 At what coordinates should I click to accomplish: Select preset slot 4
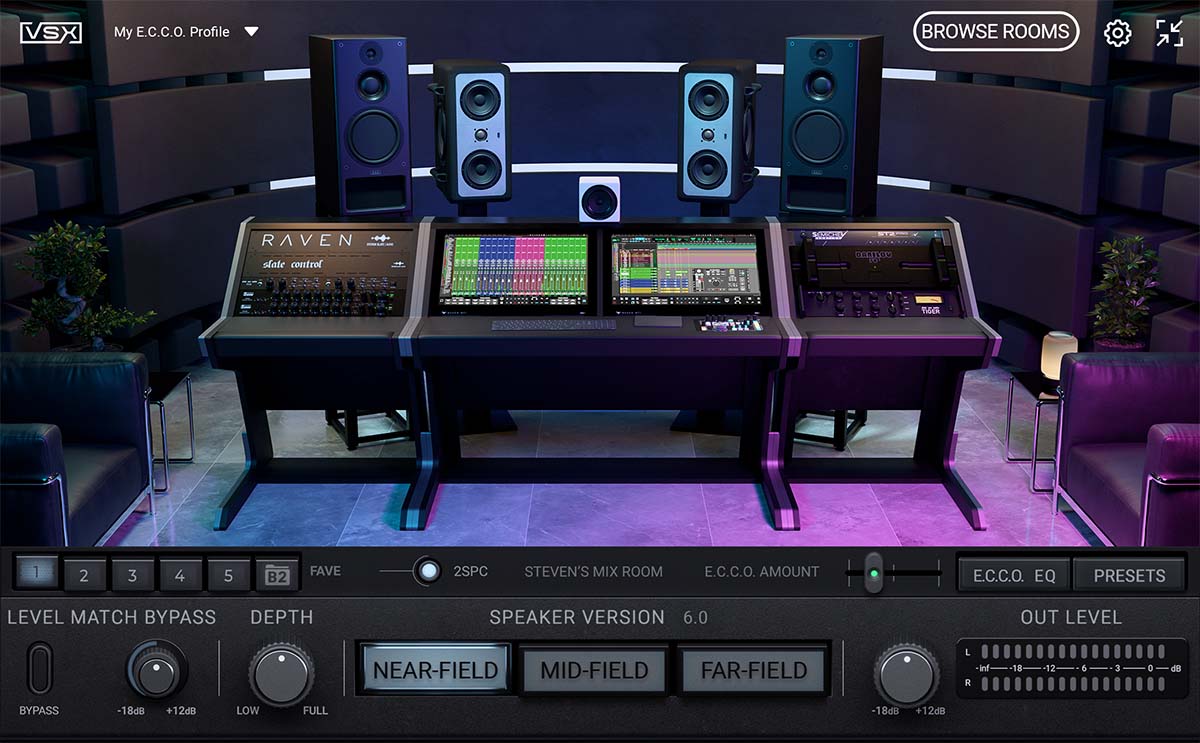180,574
